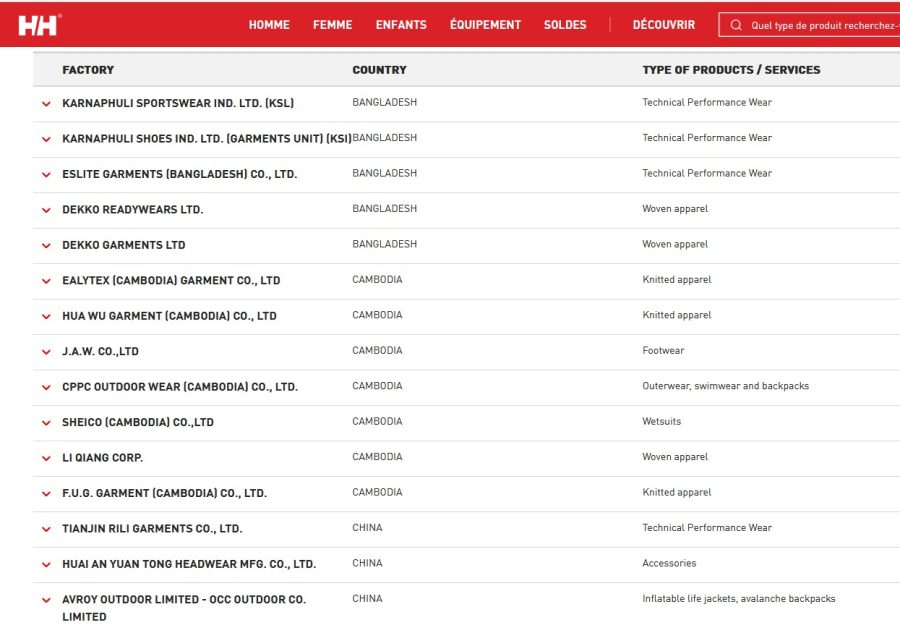Click BANGLADESH in Eslite Garments row
The height and width of the screenshot is (633, 900).
click(x=385, y=173)
